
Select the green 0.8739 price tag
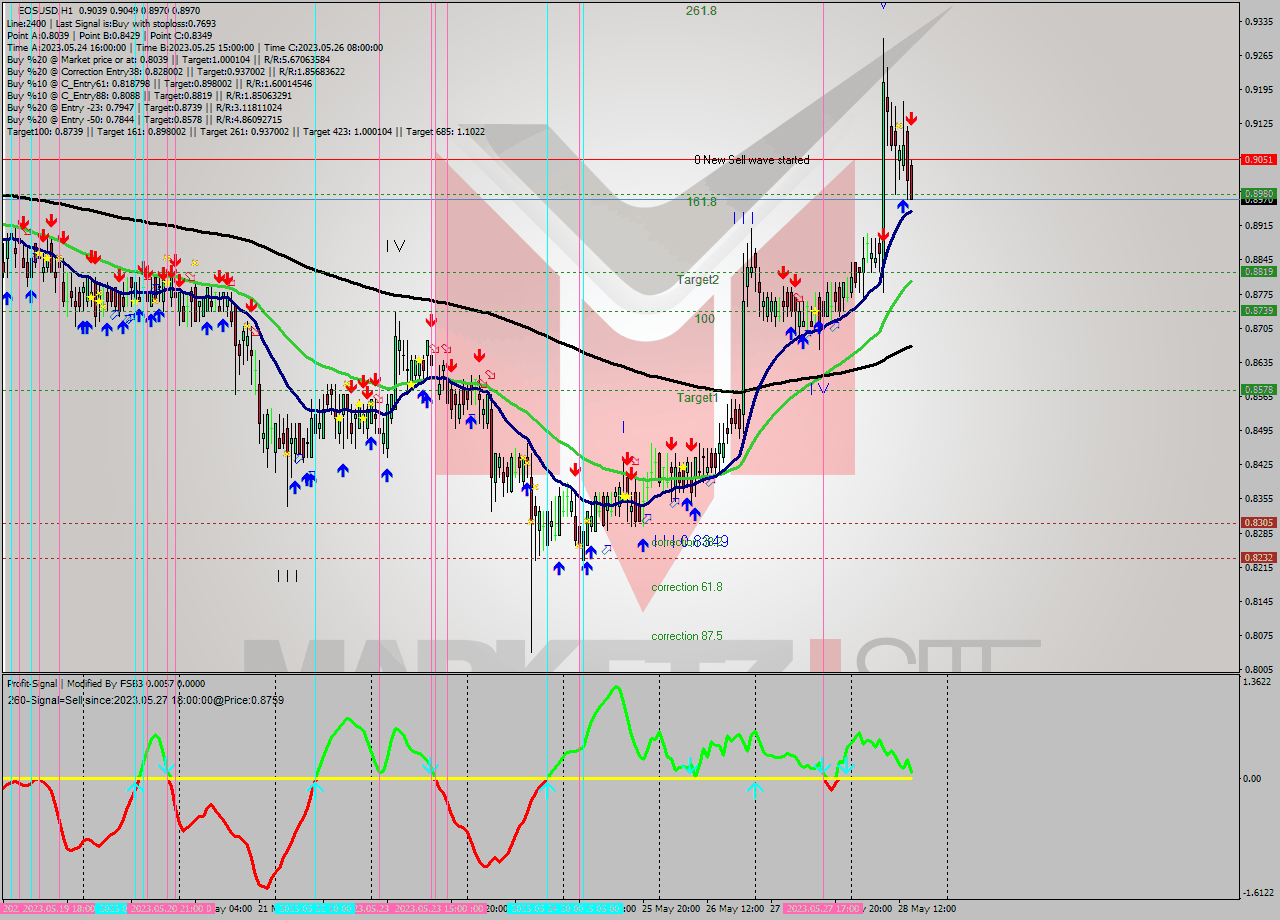[1257, 310]
